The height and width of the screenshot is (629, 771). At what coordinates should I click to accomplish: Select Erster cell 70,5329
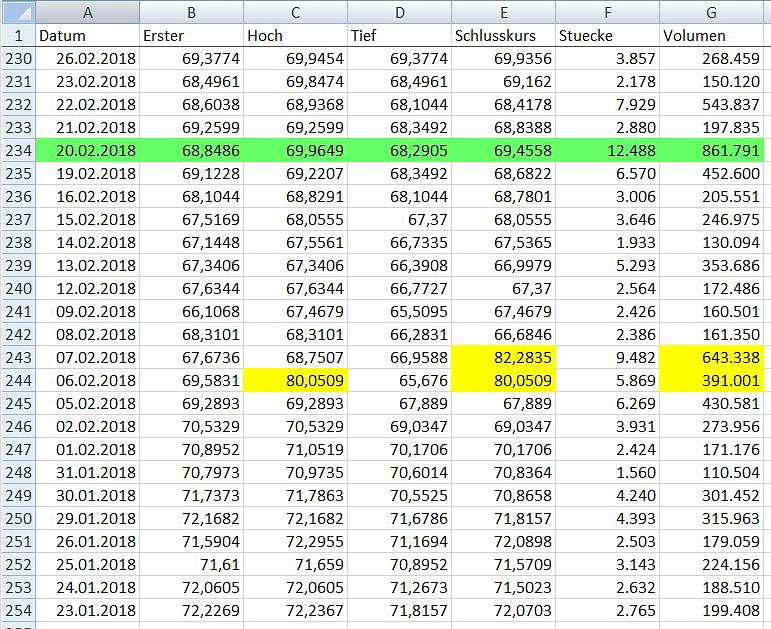pyautogui.click(x=191, y=426)
